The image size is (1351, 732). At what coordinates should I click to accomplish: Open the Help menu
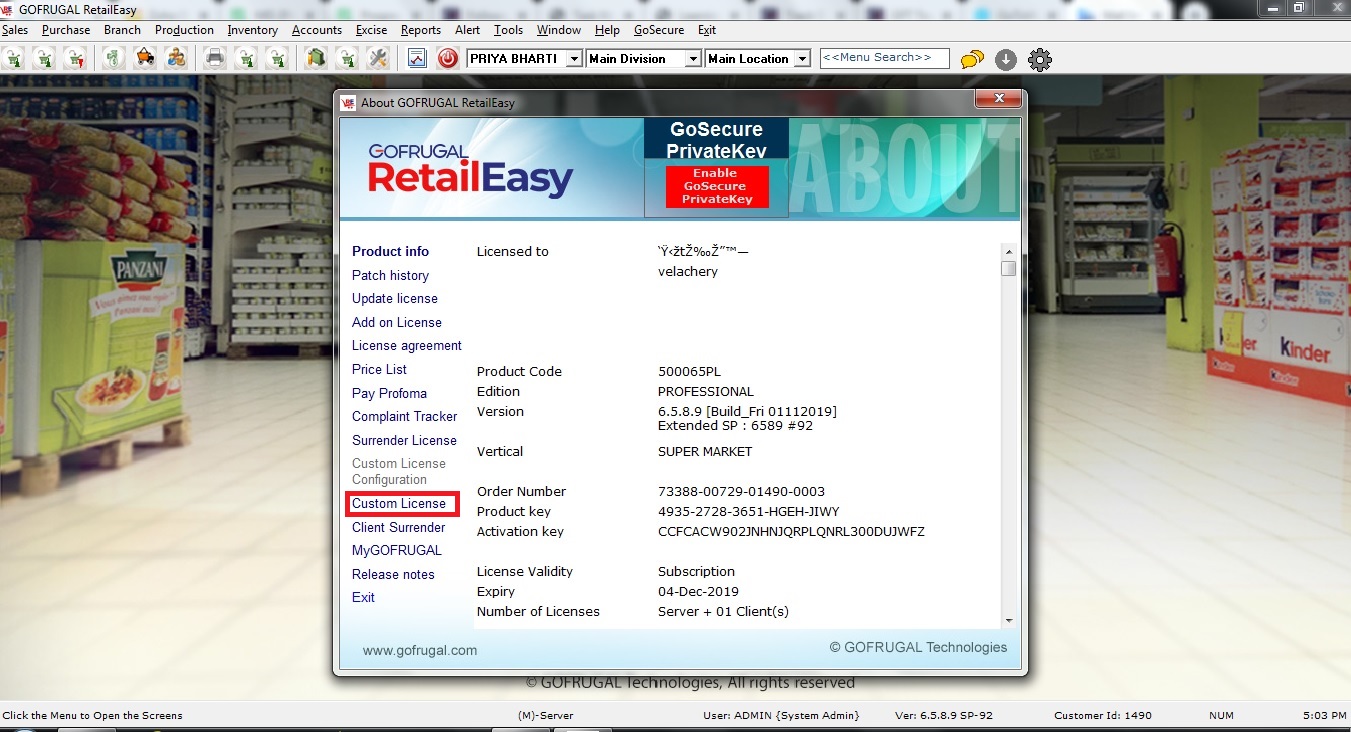607,30
